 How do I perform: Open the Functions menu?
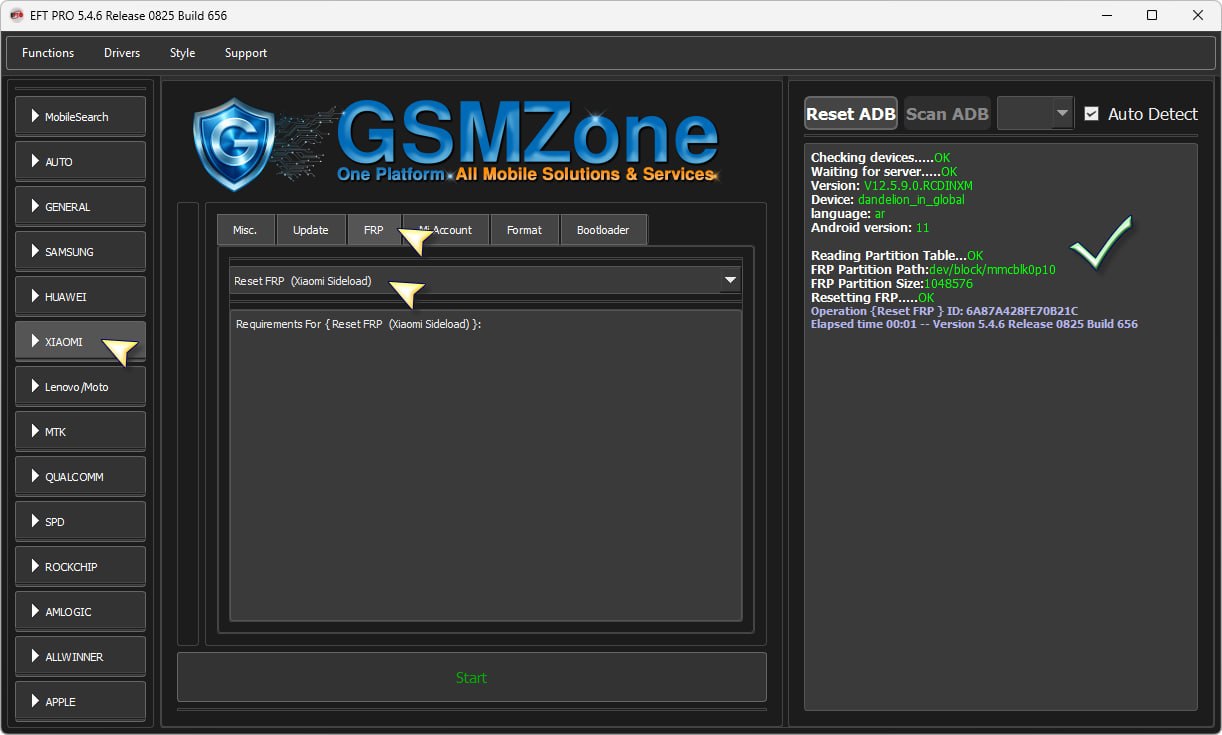click(48, 53)
